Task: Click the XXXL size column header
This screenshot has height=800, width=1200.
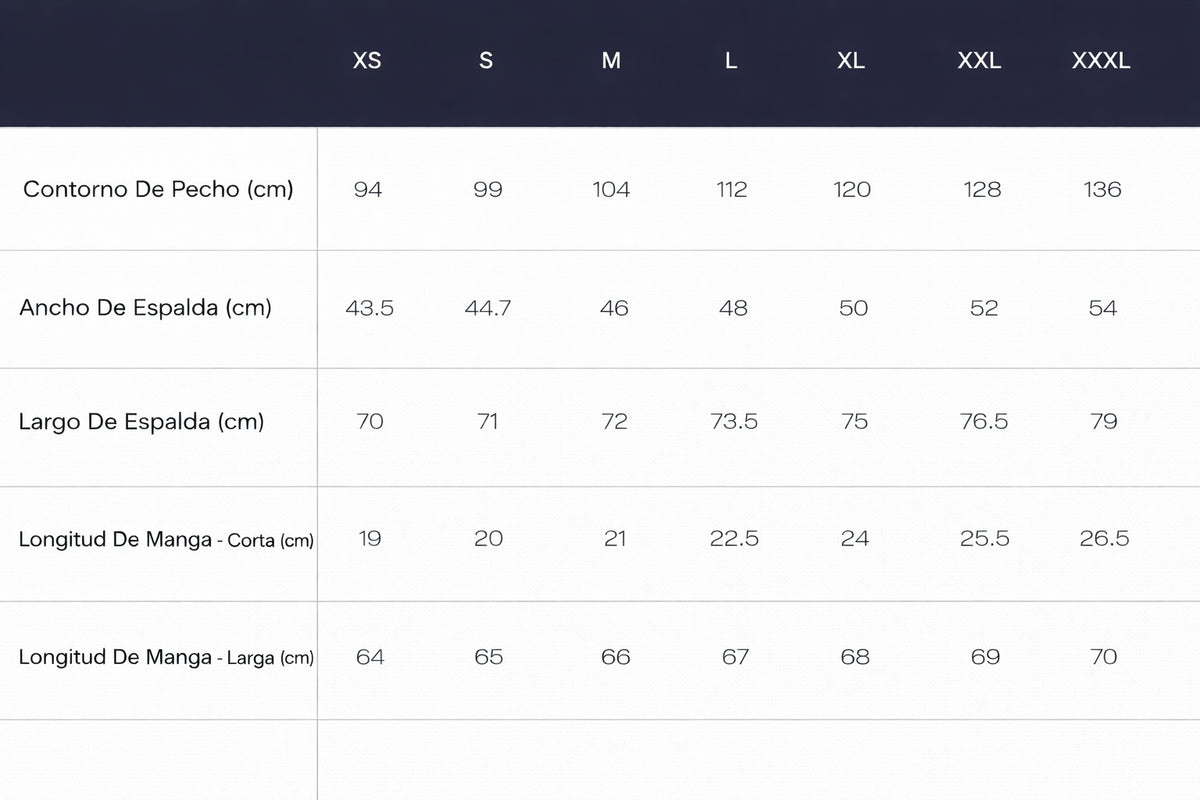Action: tap(1101, 61)
